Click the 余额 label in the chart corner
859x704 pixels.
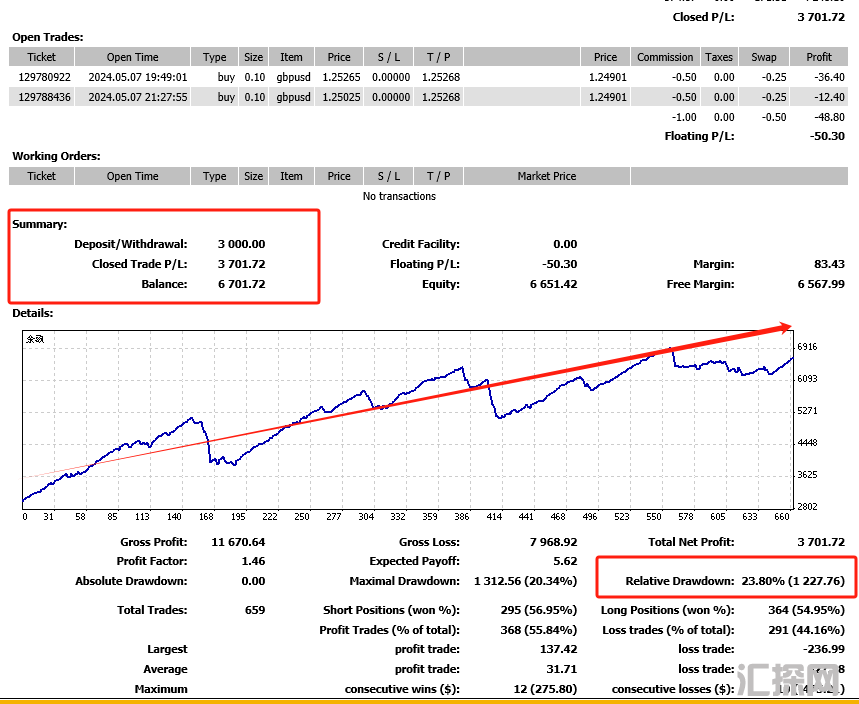click(x=35, y=339)
